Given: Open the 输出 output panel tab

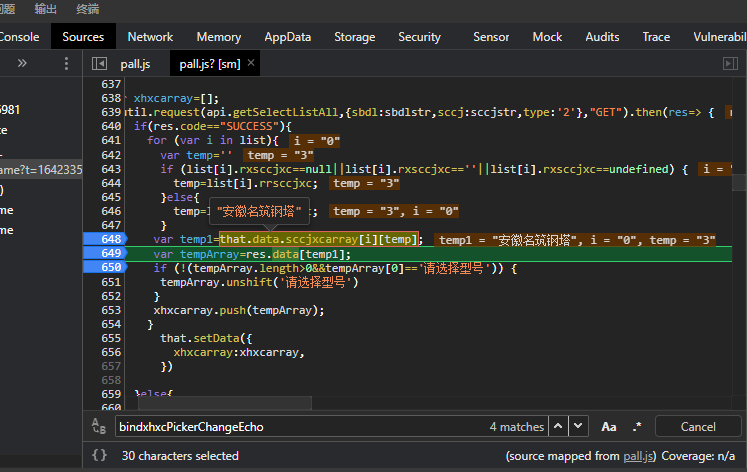Looking at the screenshot, I should [46, 9].
